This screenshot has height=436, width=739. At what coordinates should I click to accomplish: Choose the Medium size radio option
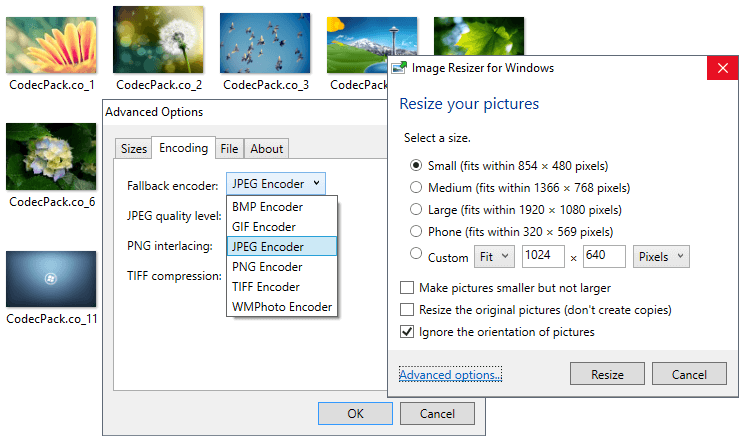point(416,187)
